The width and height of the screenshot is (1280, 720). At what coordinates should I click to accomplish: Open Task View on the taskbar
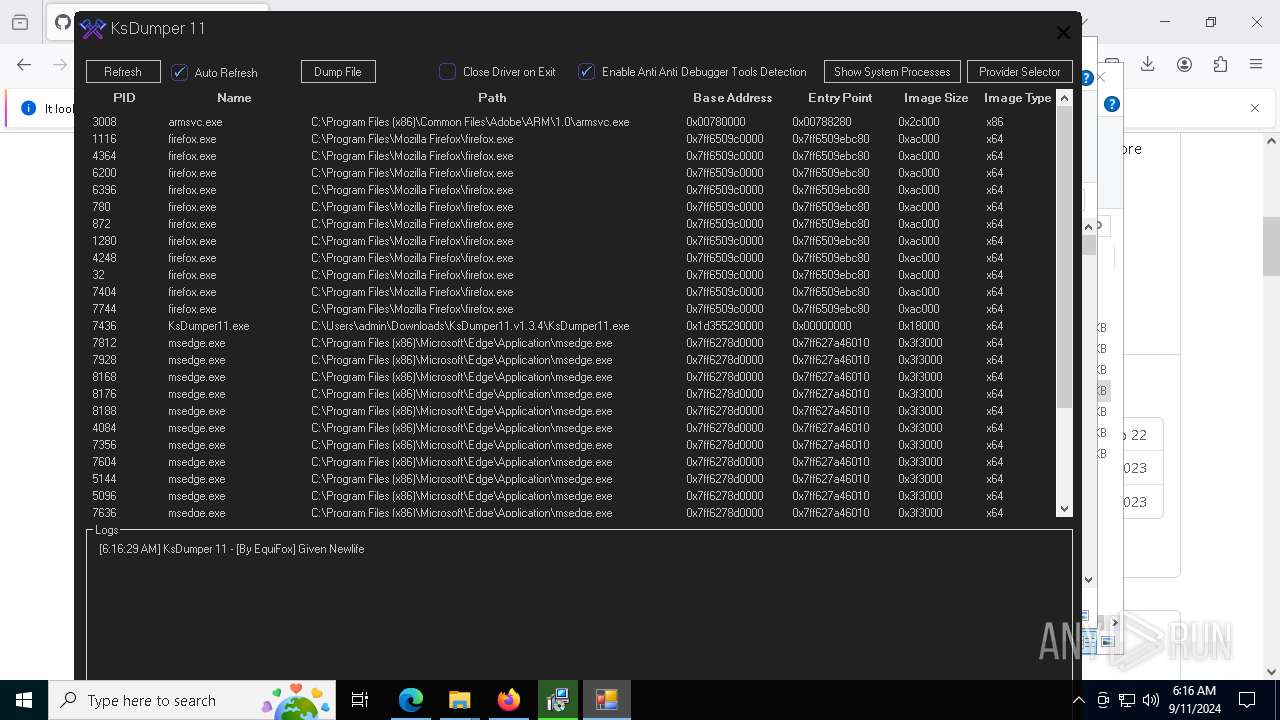point(360,700)
